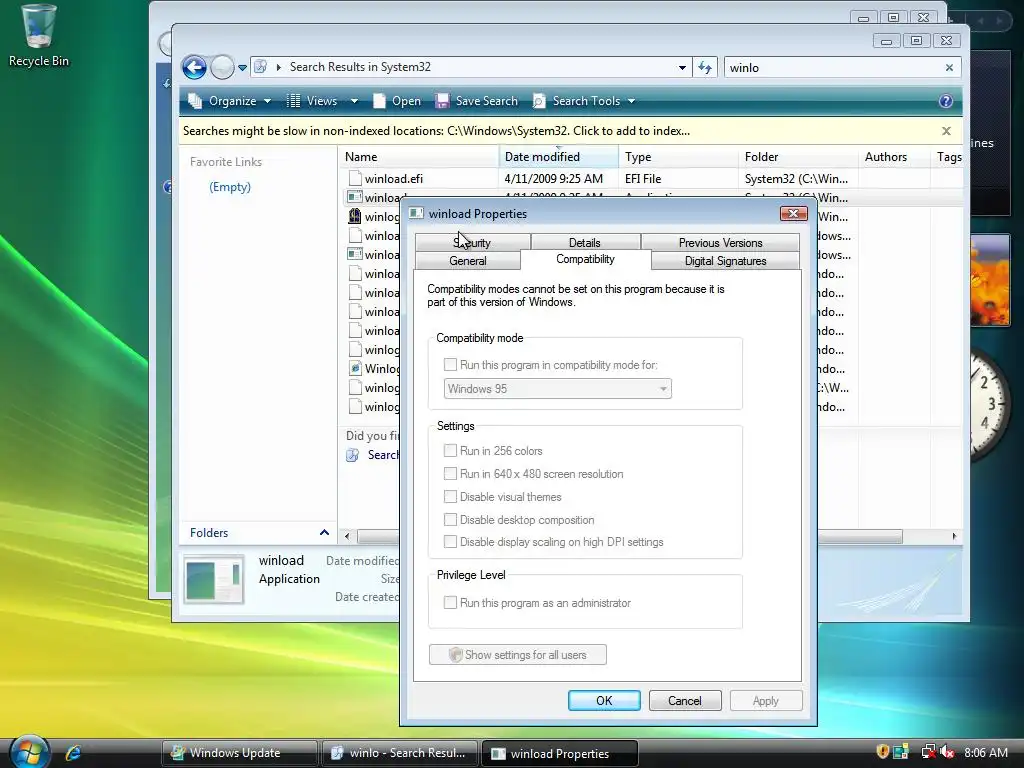
Task: Select the winload.efi file row
Action: [x=650, y=178]
